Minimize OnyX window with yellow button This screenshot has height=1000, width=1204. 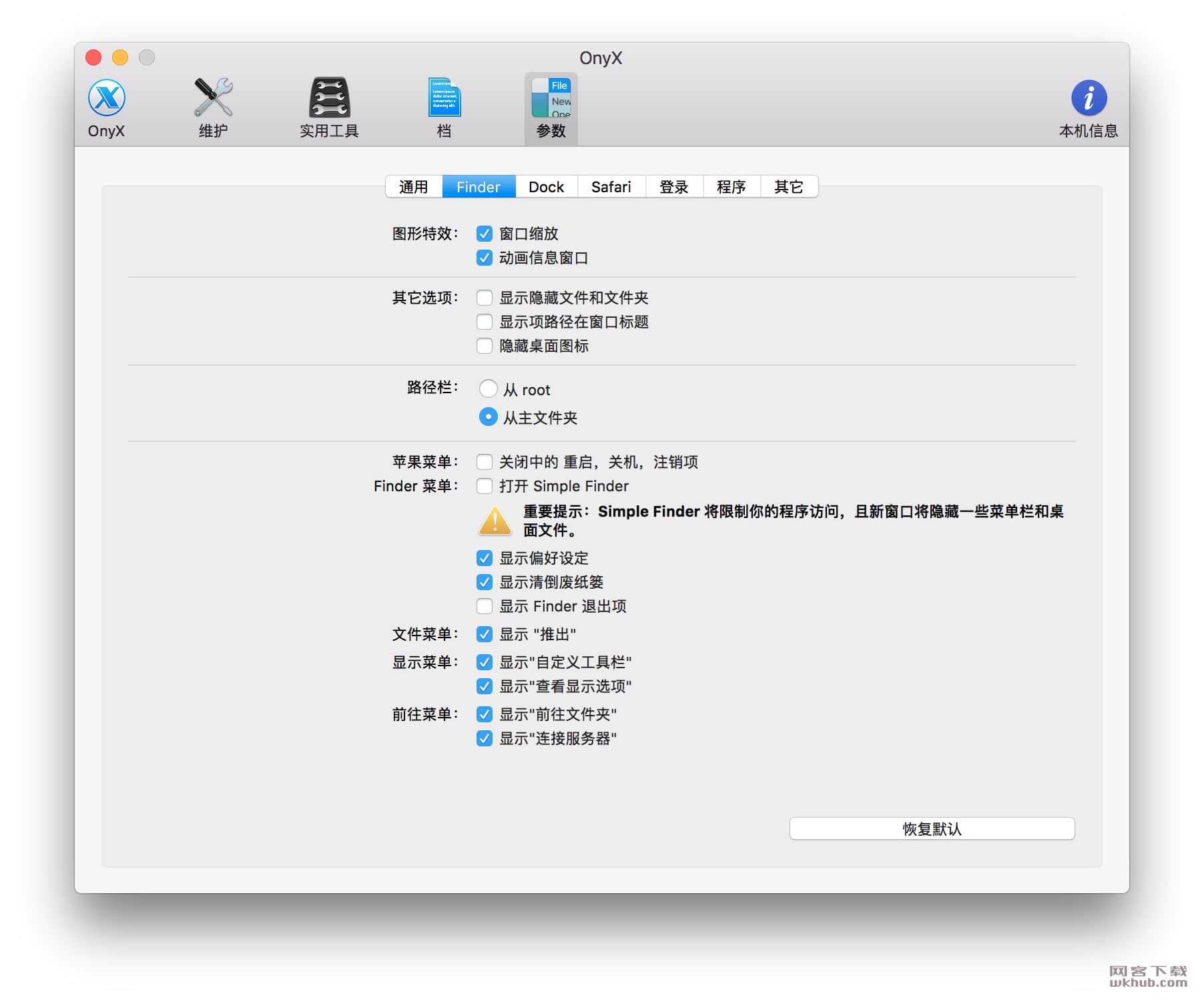(x=120, y=57)
